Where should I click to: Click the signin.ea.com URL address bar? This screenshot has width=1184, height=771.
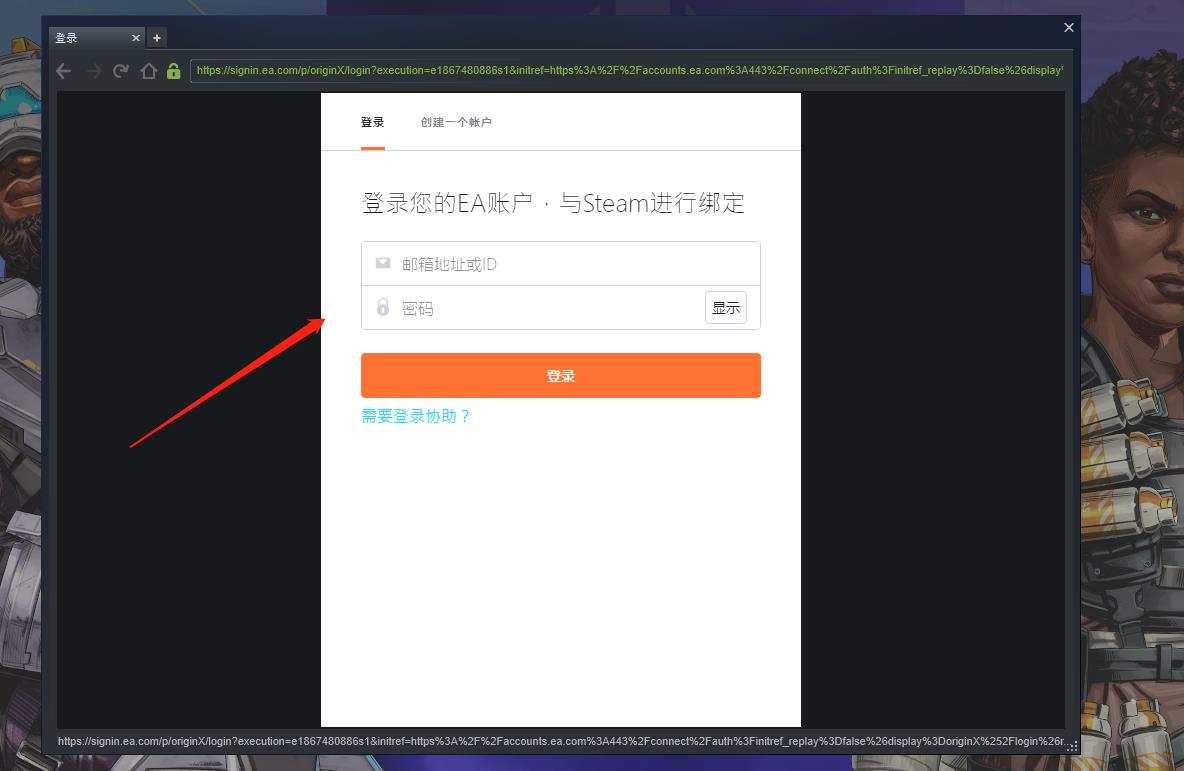[x=628, y=71]
